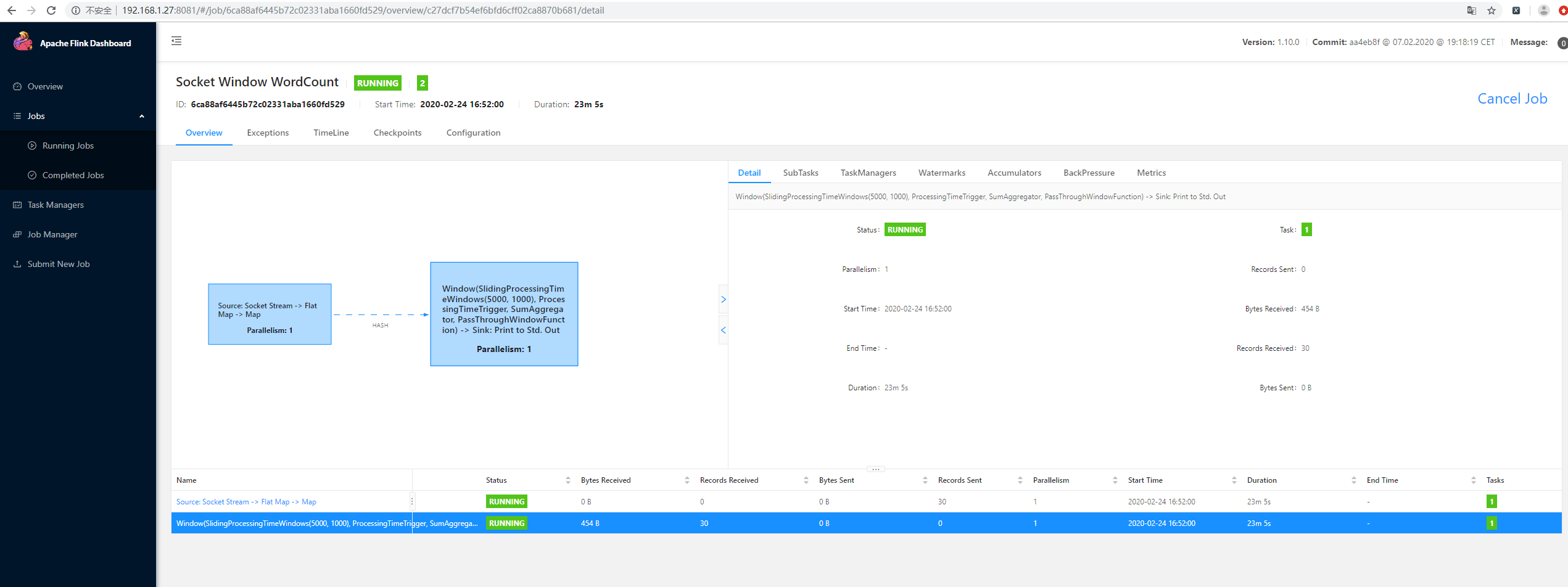
Task: Open Completed Jobs in the sidebar
Action: coord(78,175)
